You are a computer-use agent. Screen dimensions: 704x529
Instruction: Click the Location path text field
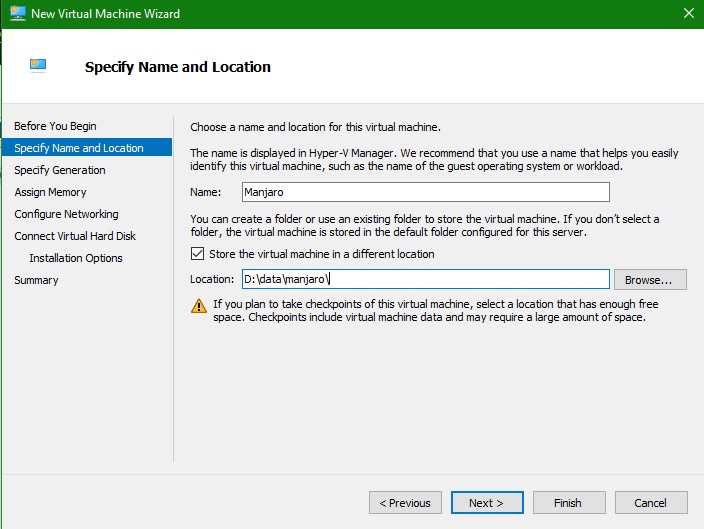[425, 279]
